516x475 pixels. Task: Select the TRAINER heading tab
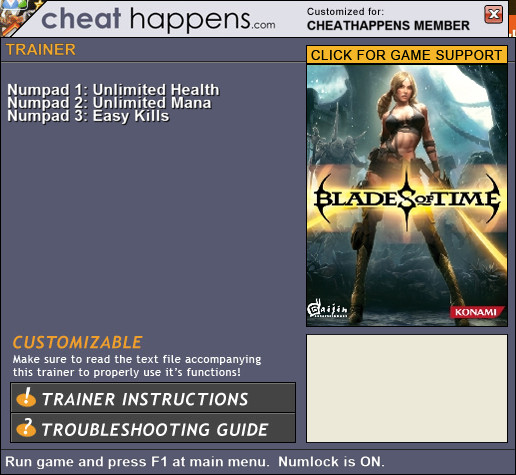click(x=41, y=50)
